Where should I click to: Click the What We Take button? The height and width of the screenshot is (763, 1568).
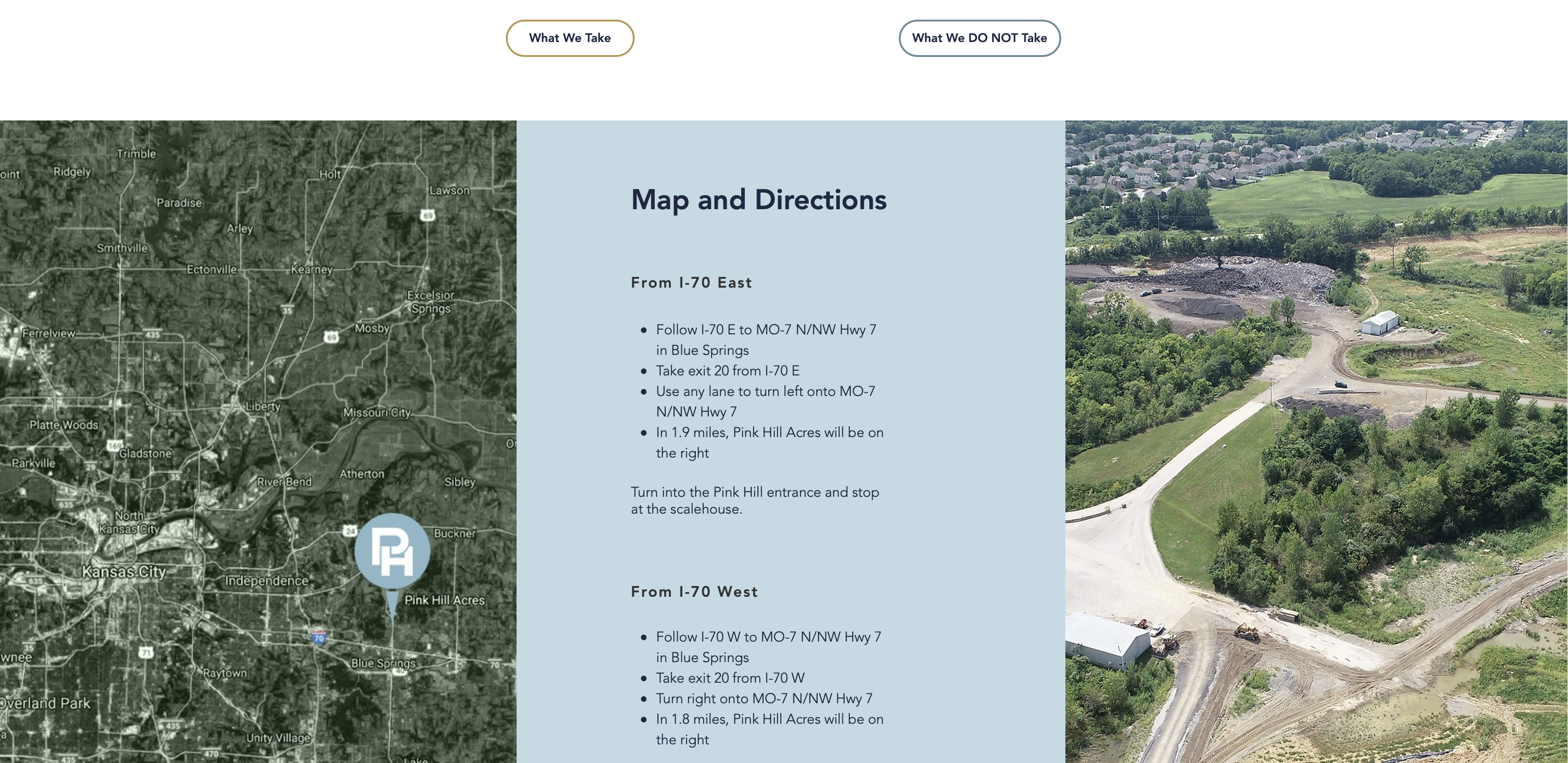(570, 38)
